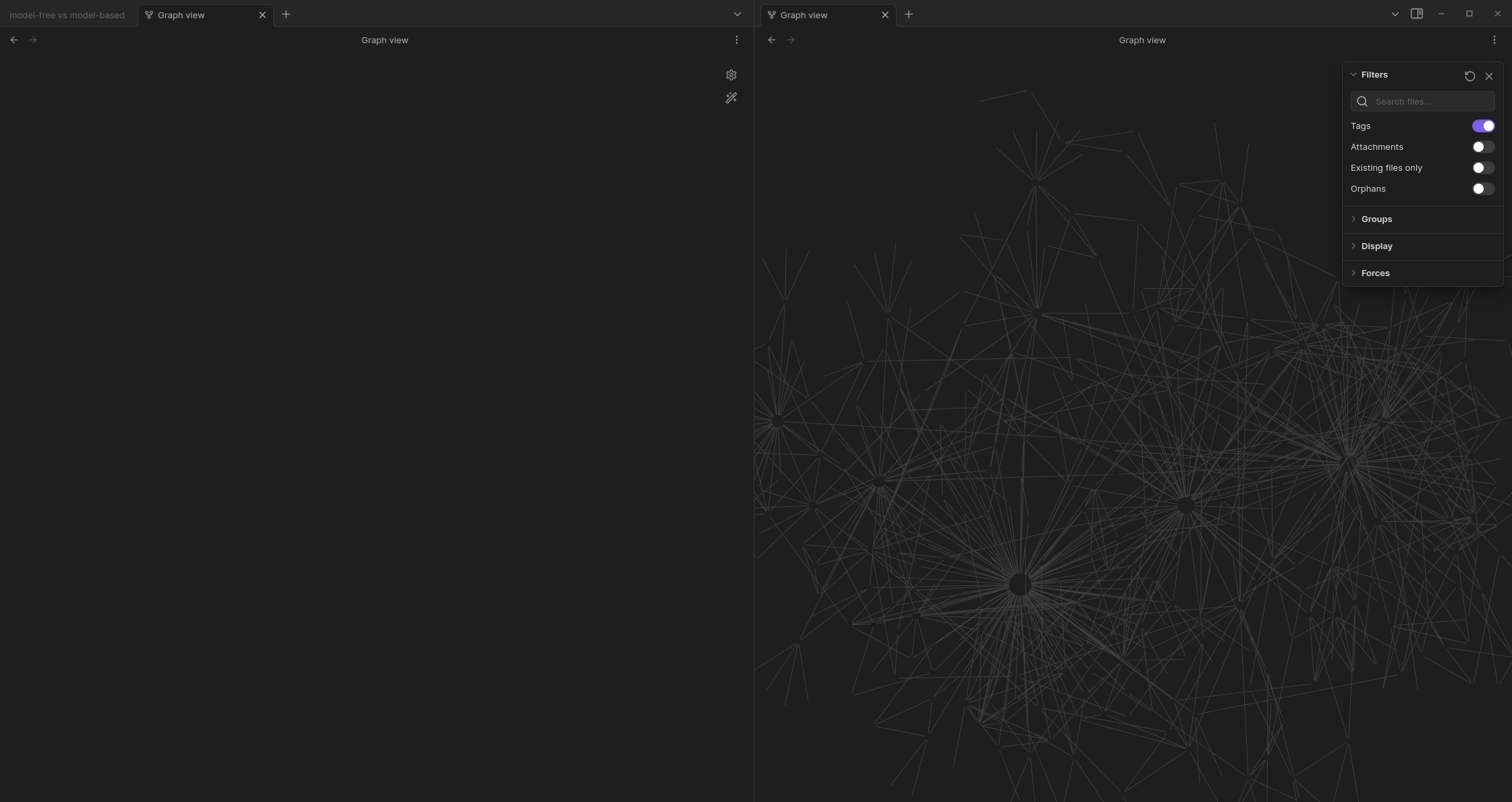Viewport: 1512px width, 802px height.
Task: Close the right Graph view tab
Action: click(885, 15)
